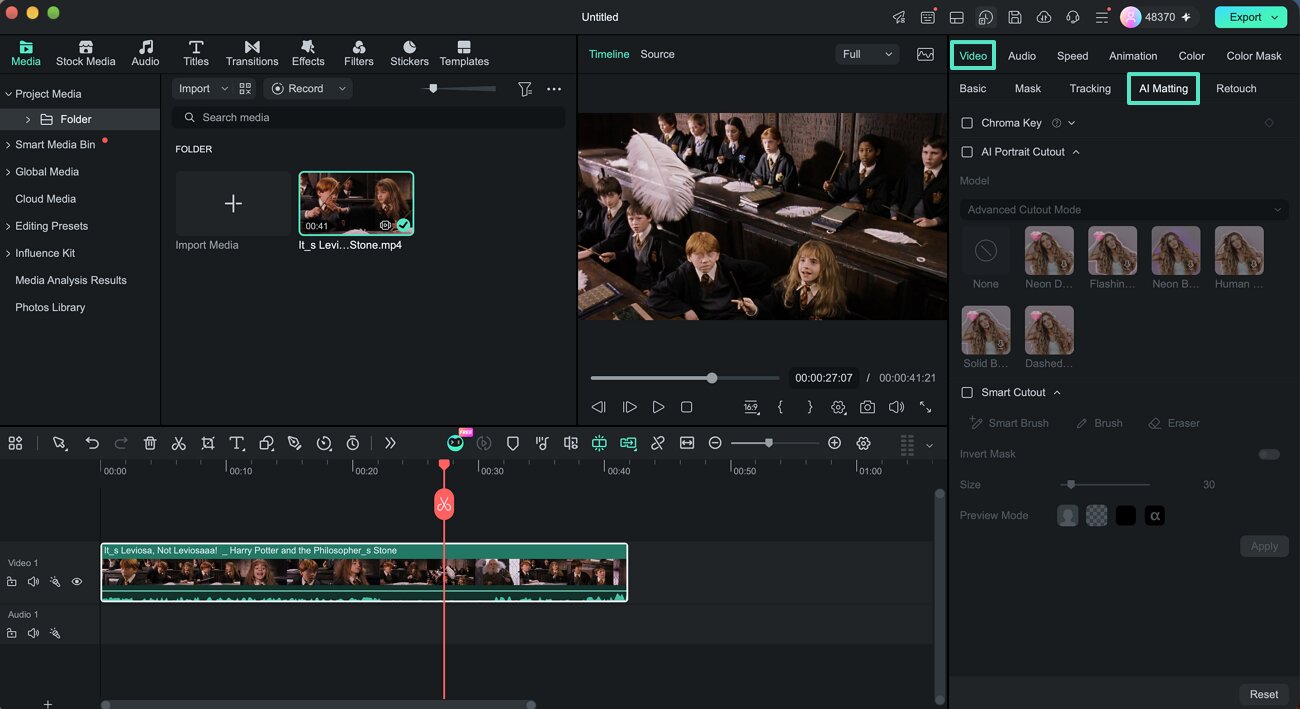This screenshot has height=709, width=1300.
Task: Enable the Chroma Key checkbox
Action: 967,123
